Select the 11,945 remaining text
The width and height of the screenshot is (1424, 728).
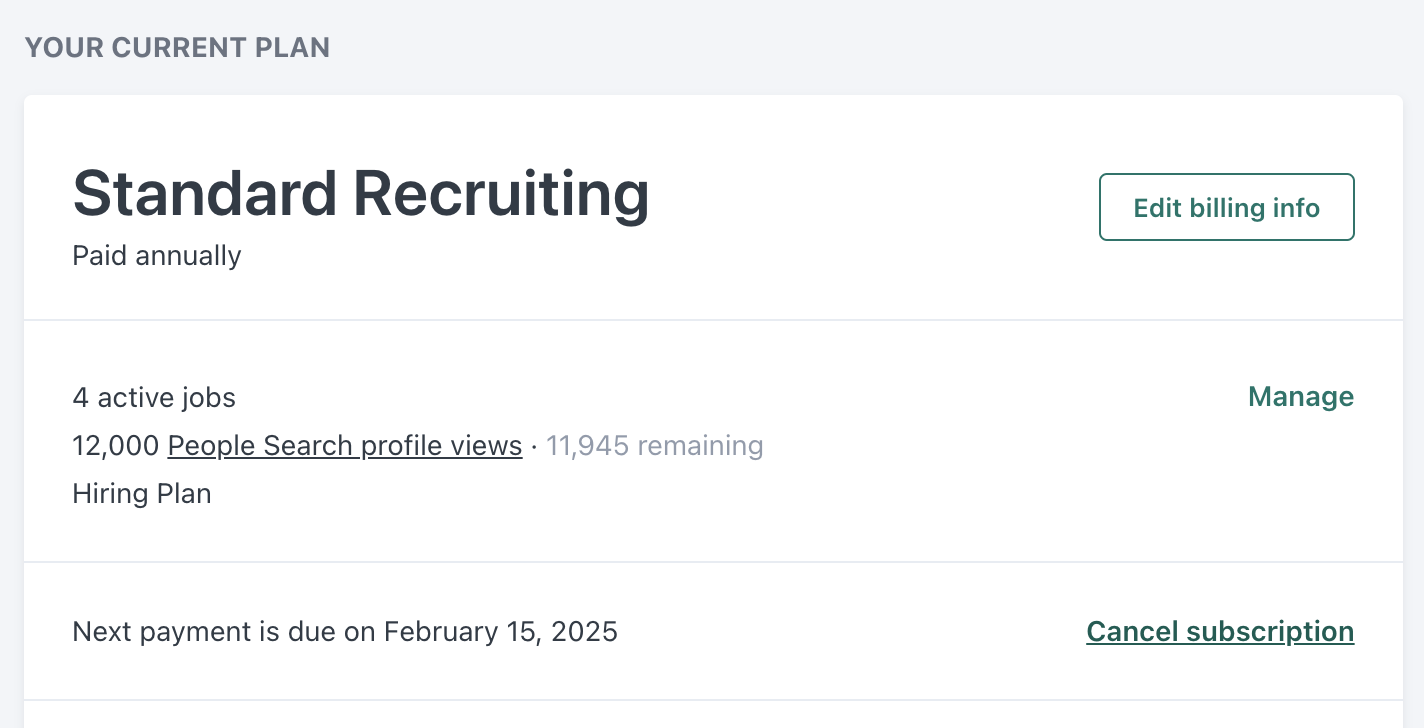point(655,446)
